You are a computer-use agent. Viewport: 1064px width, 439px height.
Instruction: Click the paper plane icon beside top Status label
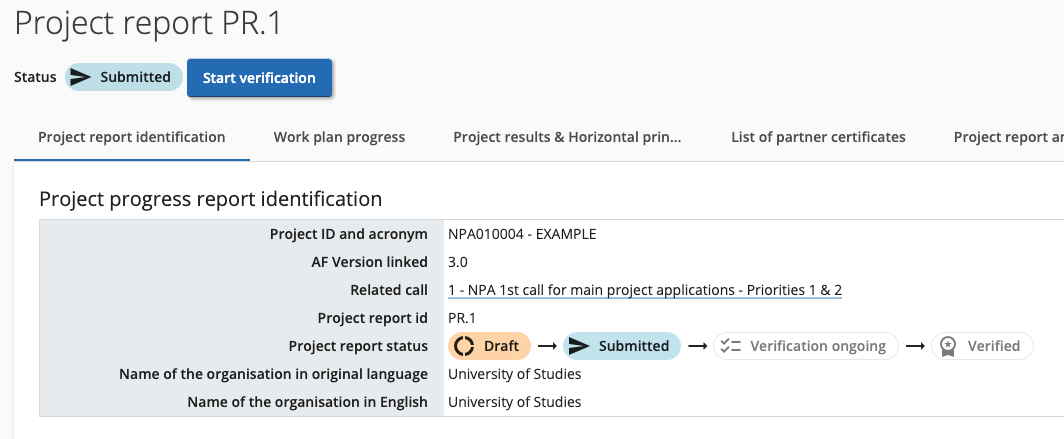[x=81, y=77]
